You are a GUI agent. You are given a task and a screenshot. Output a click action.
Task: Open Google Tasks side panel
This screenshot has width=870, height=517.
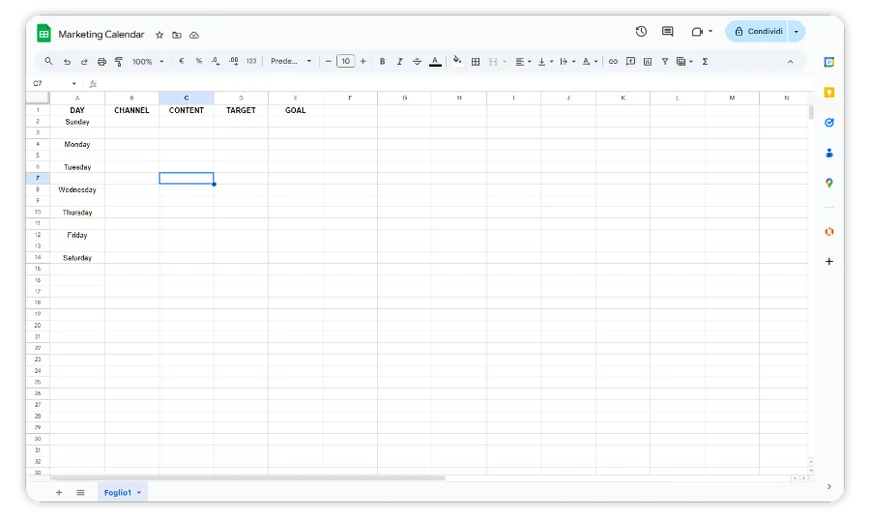tap(829, 123)
